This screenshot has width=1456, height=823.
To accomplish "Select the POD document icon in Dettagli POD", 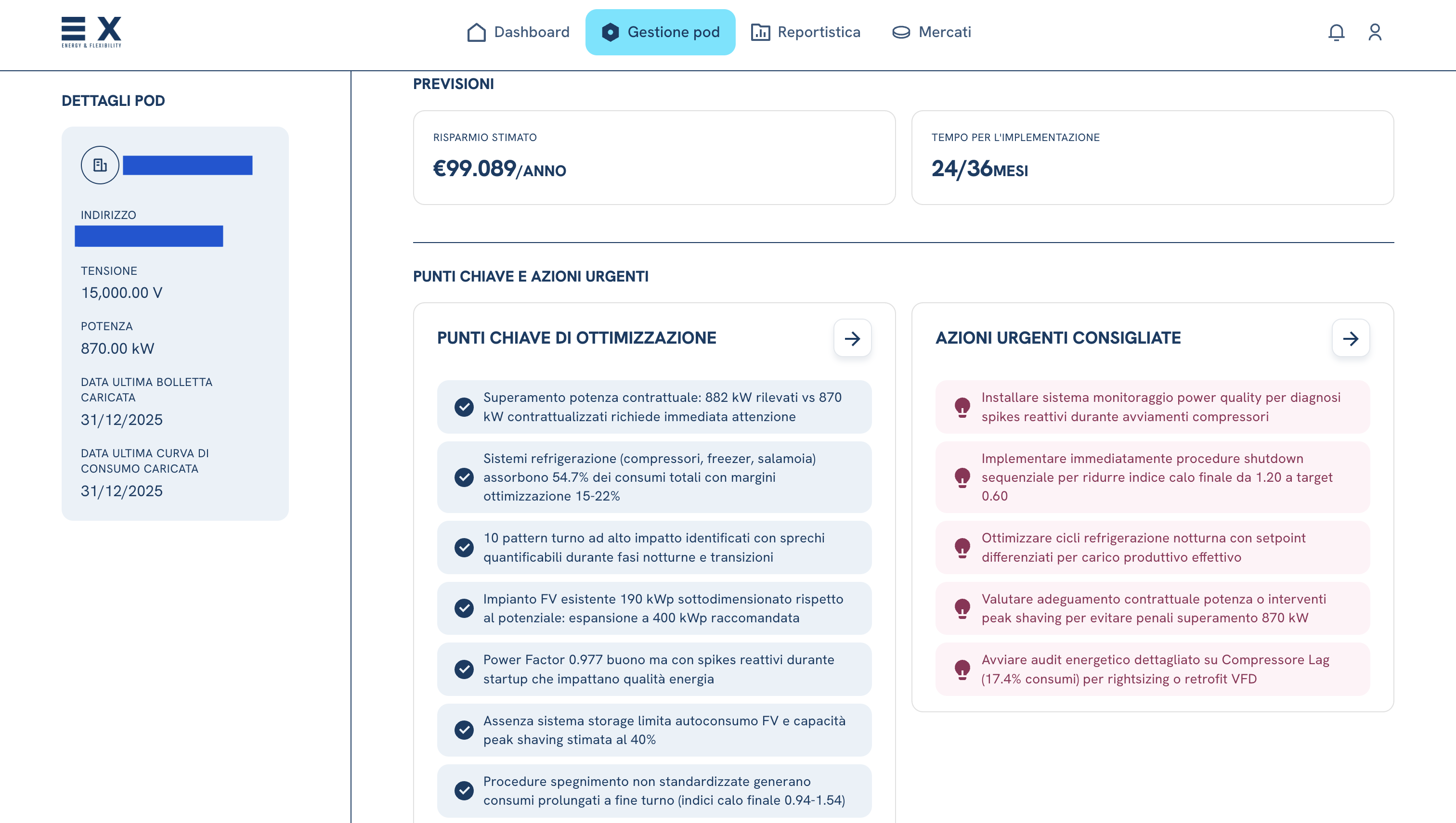I will pyautogui.click(x=100, y=165).
